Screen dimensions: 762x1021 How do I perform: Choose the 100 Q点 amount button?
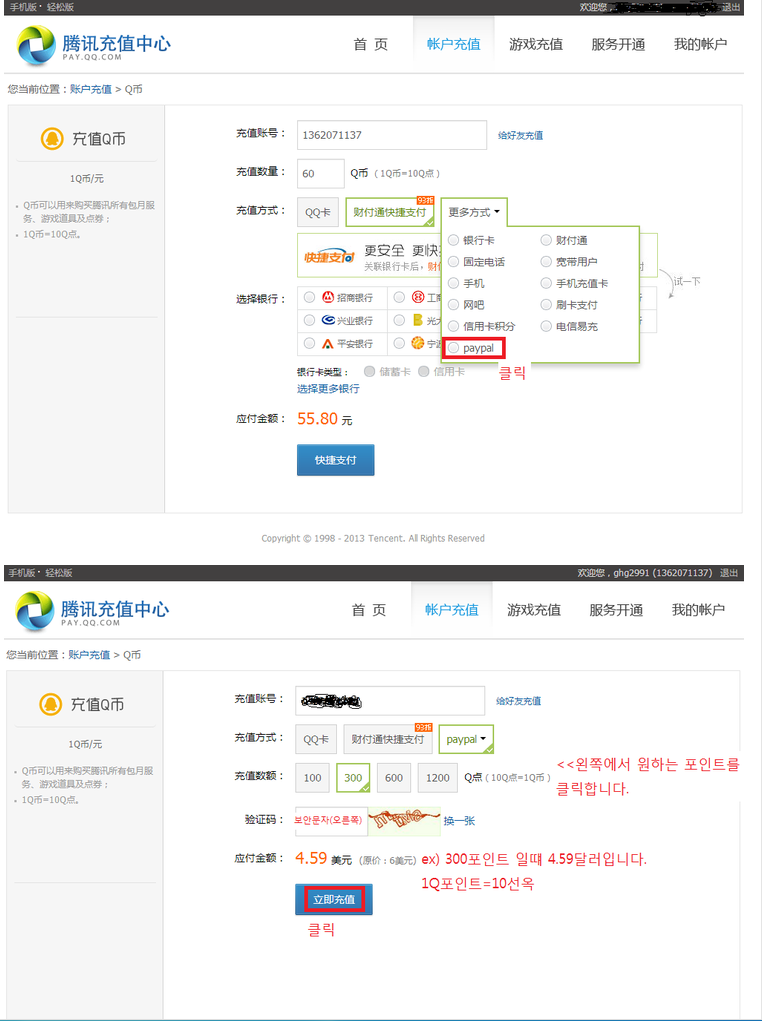313,777
